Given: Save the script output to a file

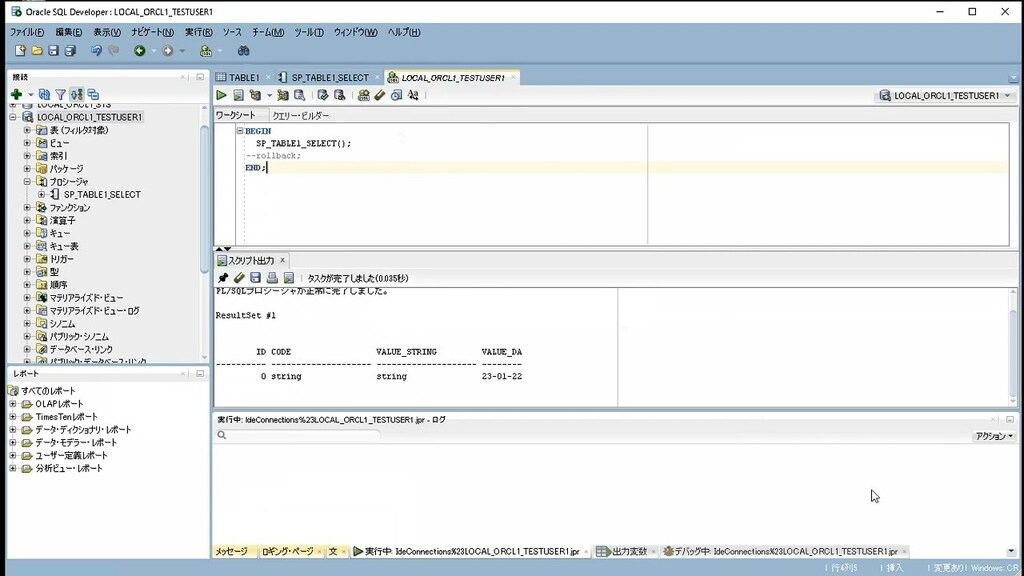Looking at the screenshot, I should click(256, 278).
